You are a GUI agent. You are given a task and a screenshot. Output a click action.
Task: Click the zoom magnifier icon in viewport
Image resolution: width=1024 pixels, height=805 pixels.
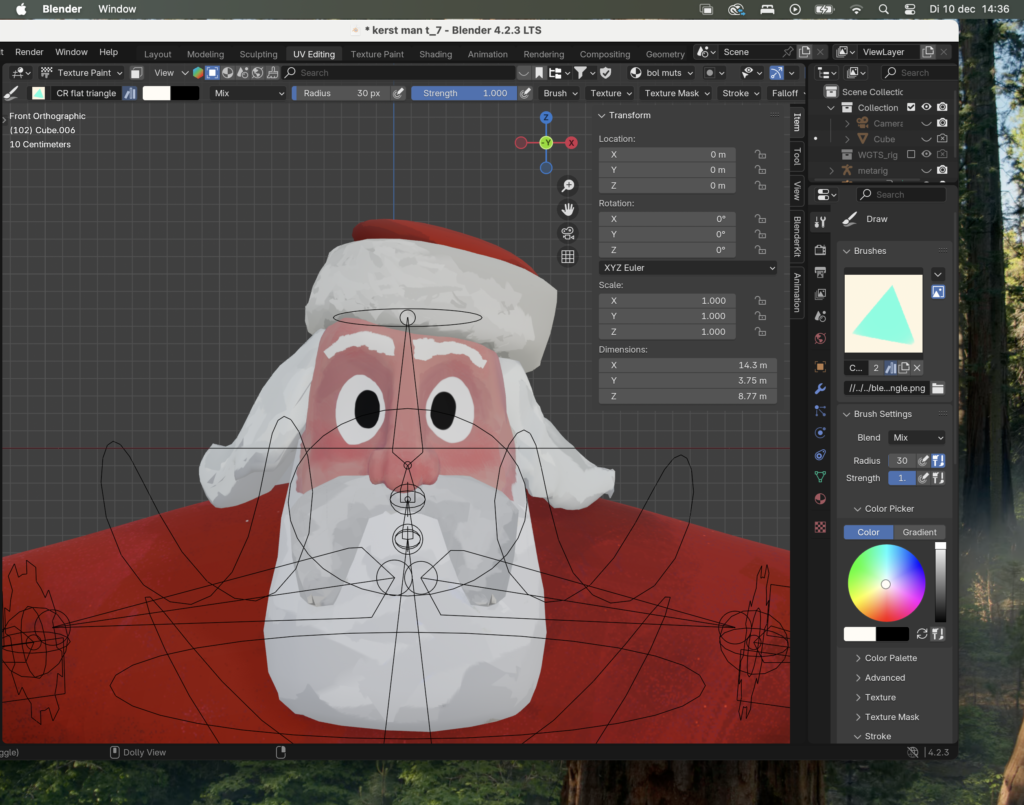pos(568,186)
